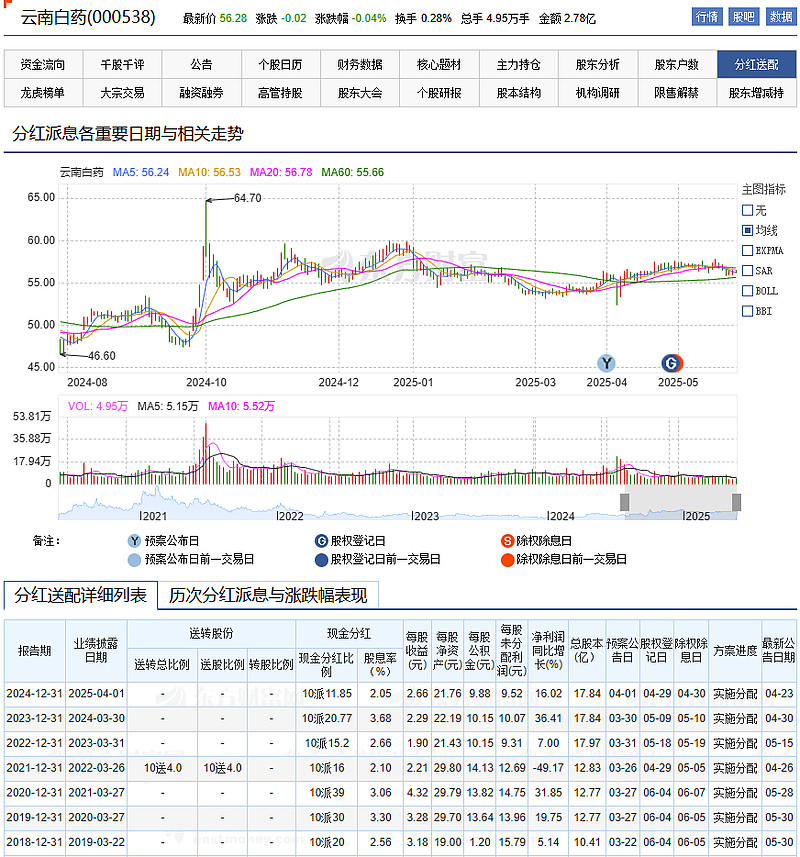Open the 资金流向 tab
800x857 pixels.
(x=42, y=65)
